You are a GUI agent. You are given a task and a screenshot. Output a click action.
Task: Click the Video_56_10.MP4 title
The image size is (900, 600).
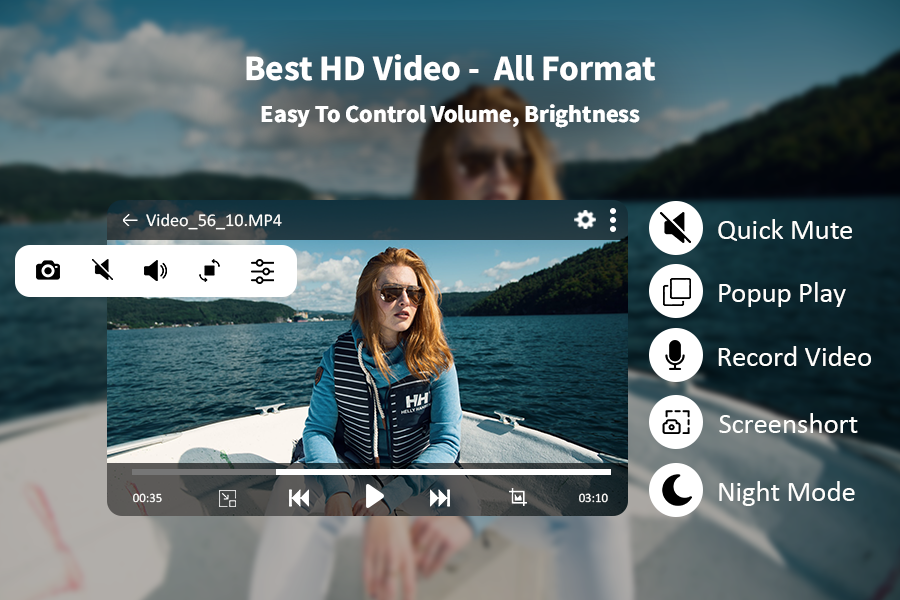214,220
